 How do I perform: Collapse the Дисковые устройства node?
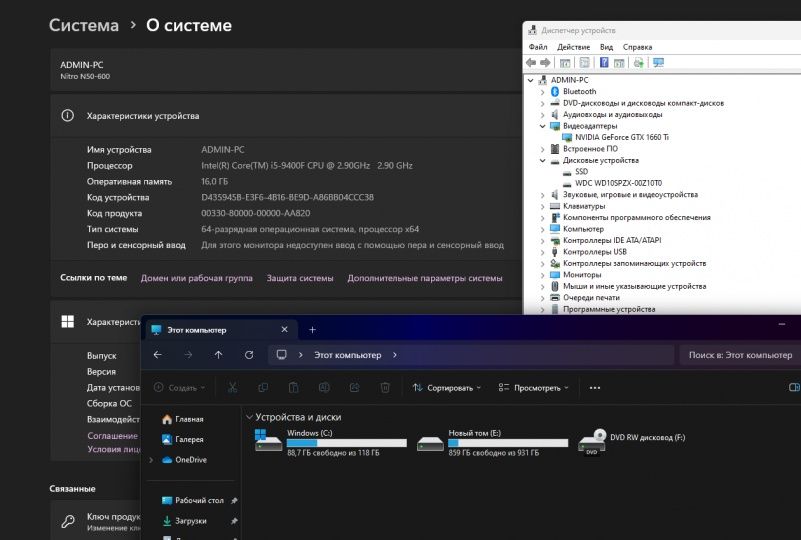[543, 160]
